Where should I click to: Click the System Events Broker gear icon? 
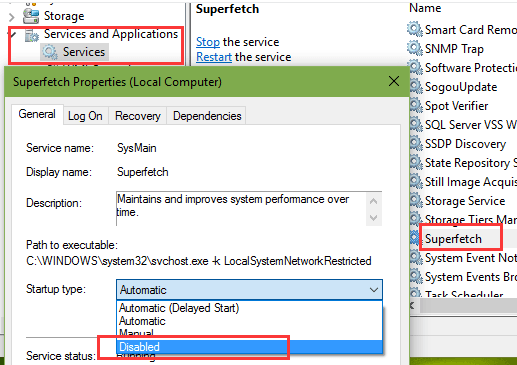(415, 277)
